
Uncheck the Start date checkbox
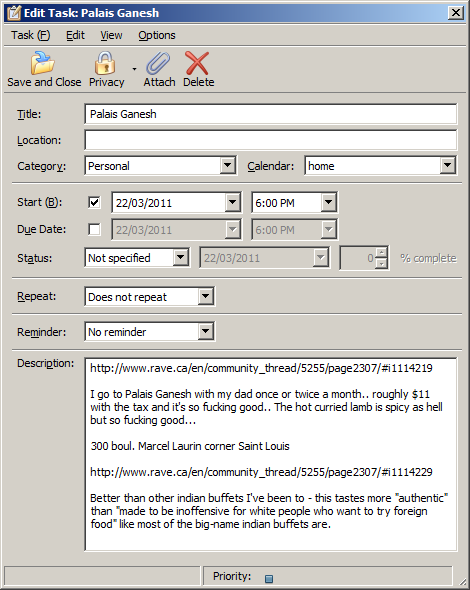click(x=94, y=202)
